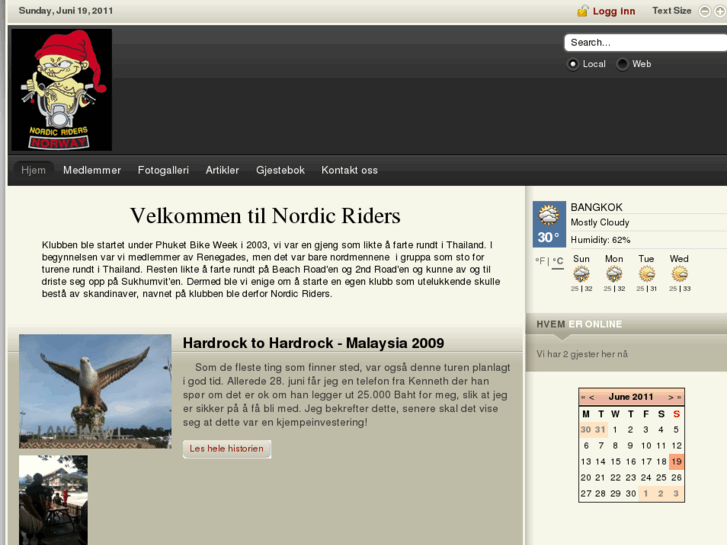Open the Kontakt oss menu item
Viewport: 727px width, 545px height.
click(349, 170)
